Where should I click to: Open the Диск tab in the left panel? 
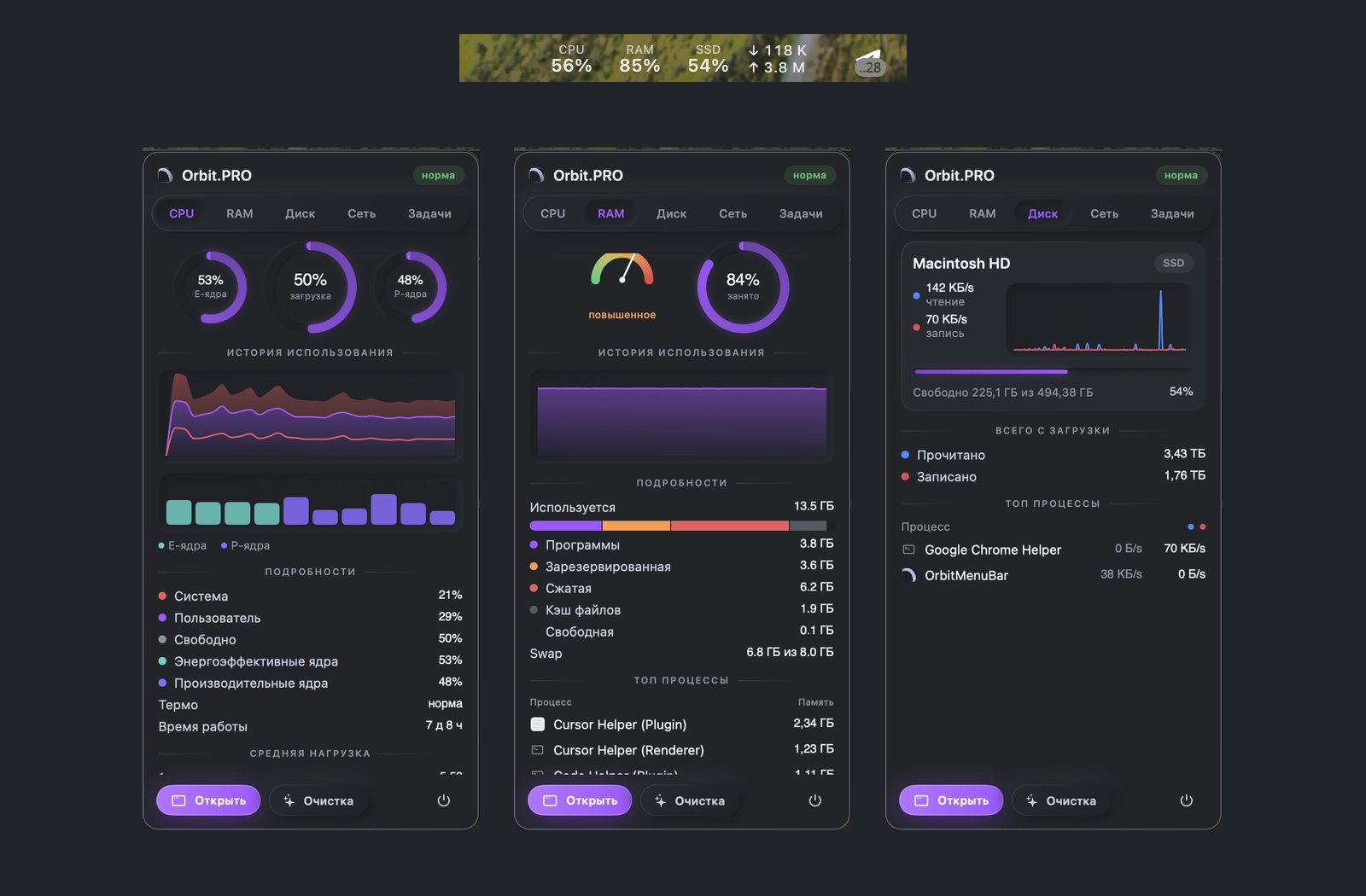(300, 213)
